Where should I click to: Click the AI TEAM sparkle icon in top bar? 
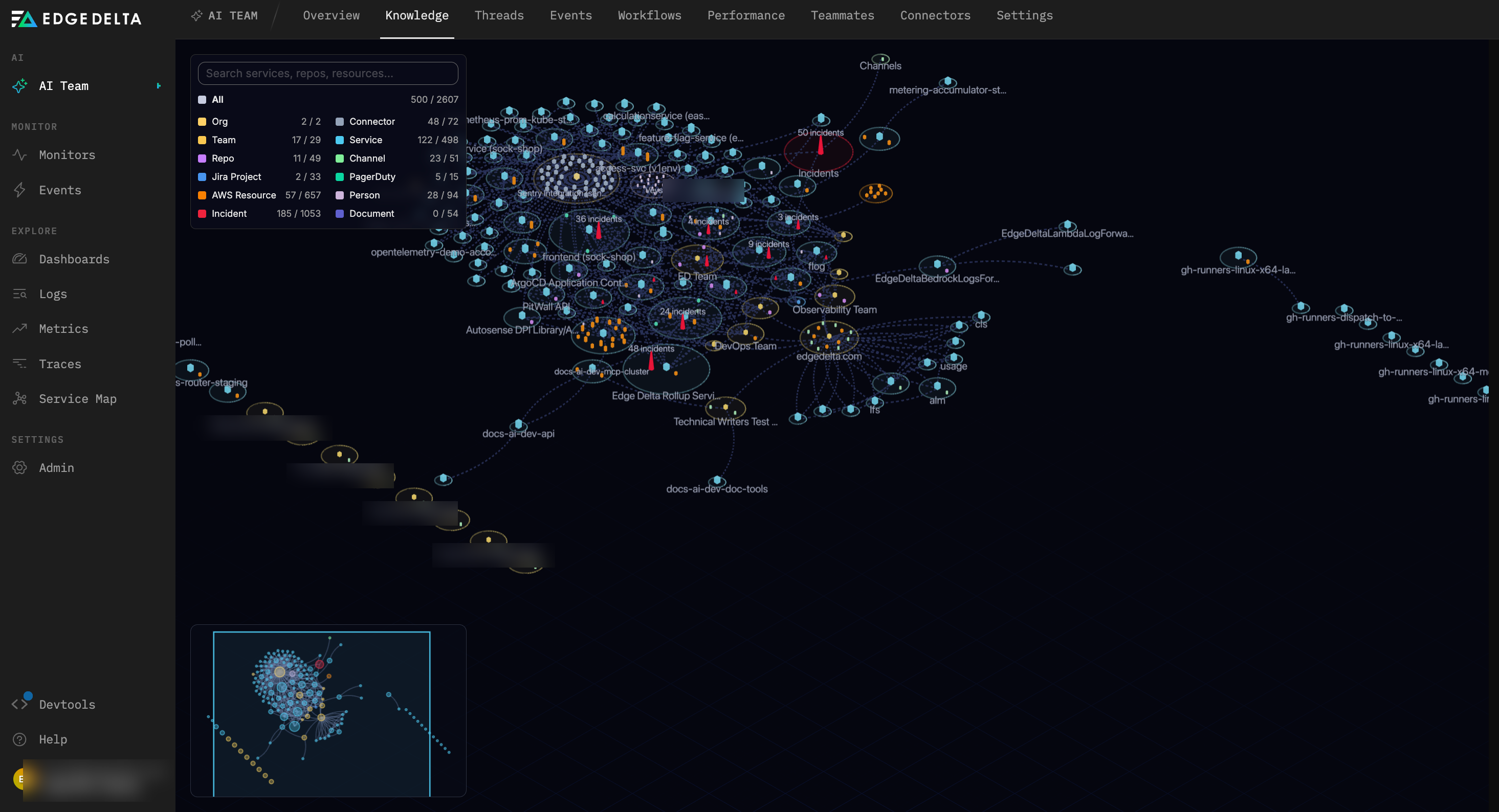click(x=196, y=16)
